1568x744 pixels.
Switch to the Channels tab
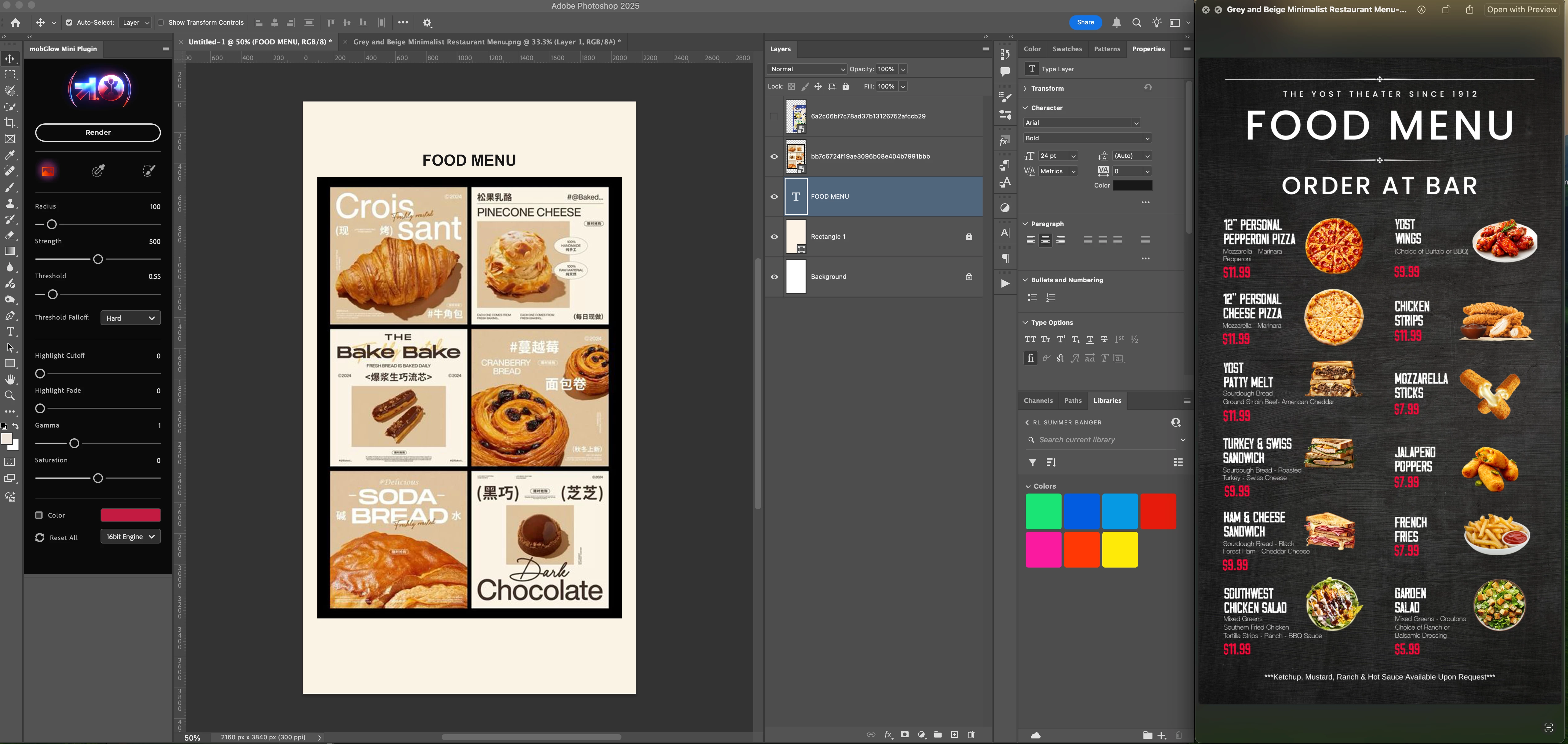point(1038,401)
